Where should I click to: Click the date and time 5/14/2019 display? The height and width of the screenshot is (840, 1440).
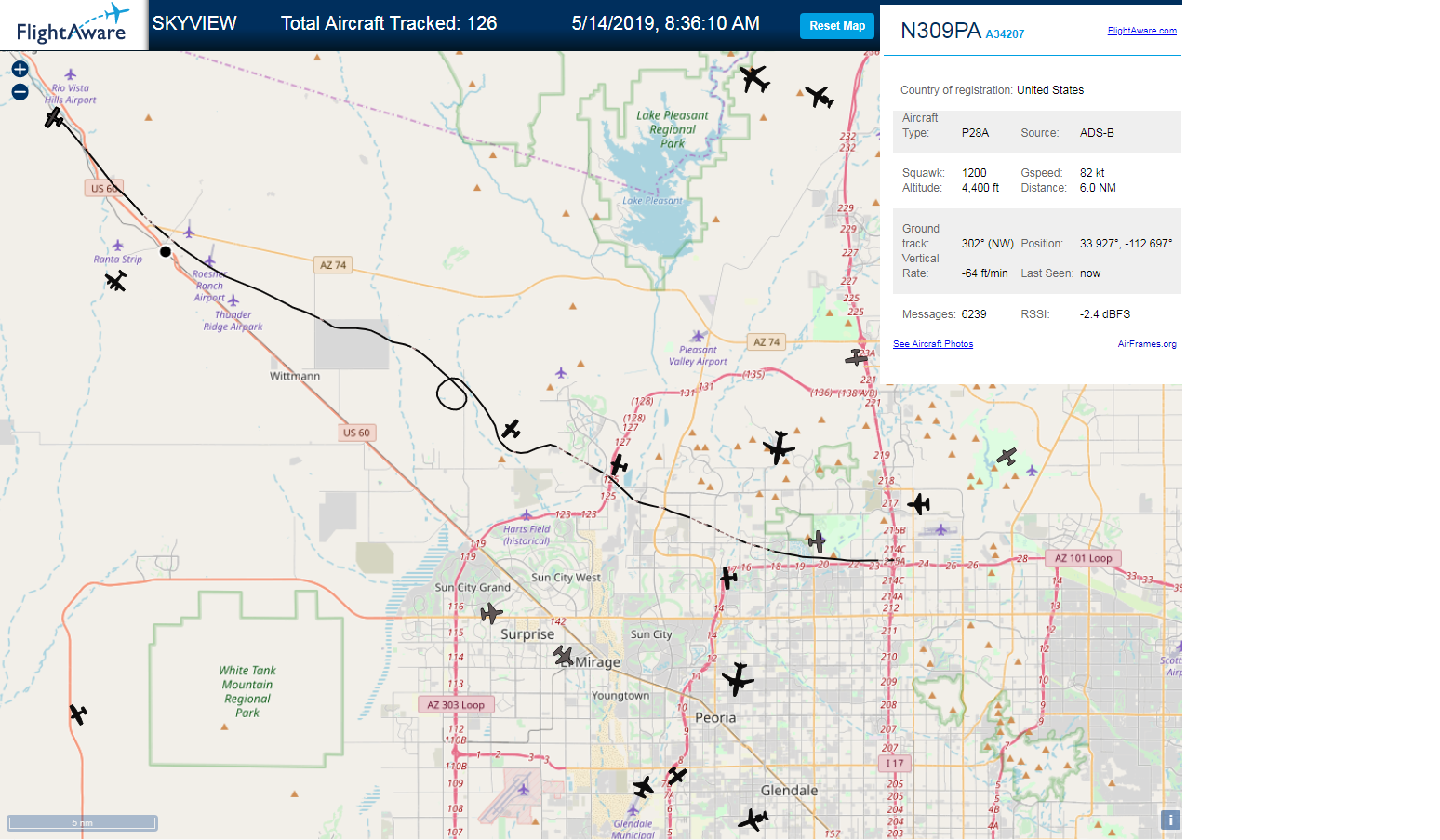coord(666,23)
